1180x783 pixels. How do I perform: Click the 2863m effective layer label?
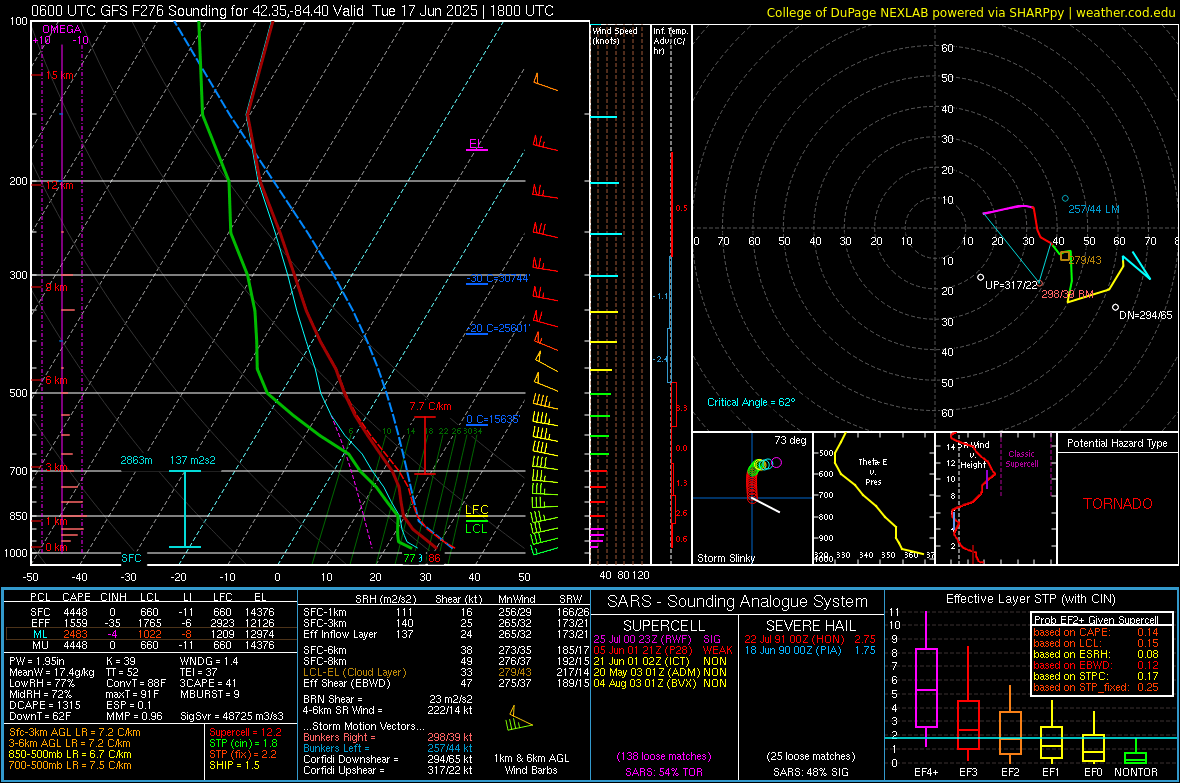click(136, 460)
